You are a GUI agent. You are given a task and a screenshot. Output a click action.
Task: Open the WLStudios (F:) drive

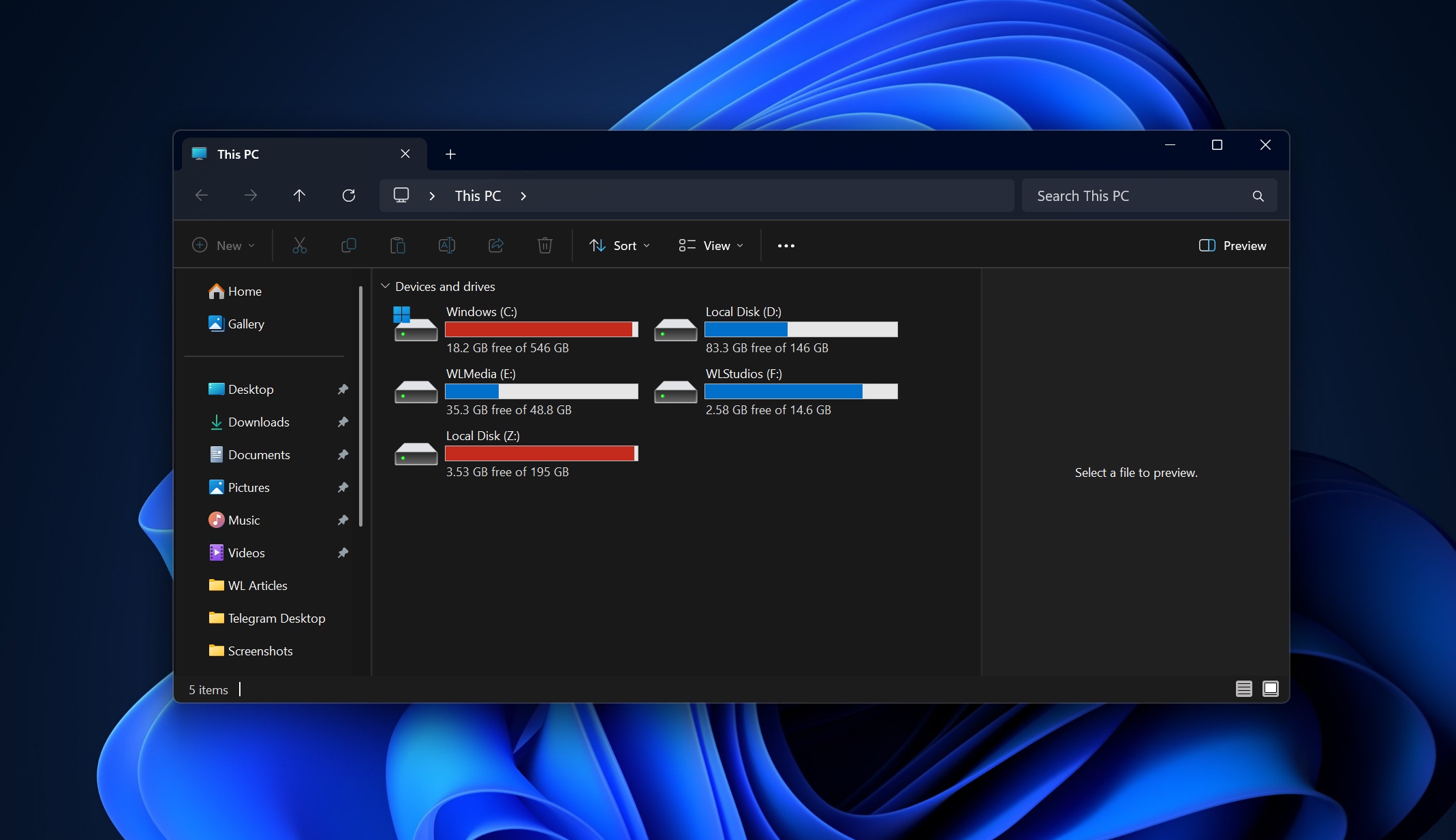click(744, 373)
